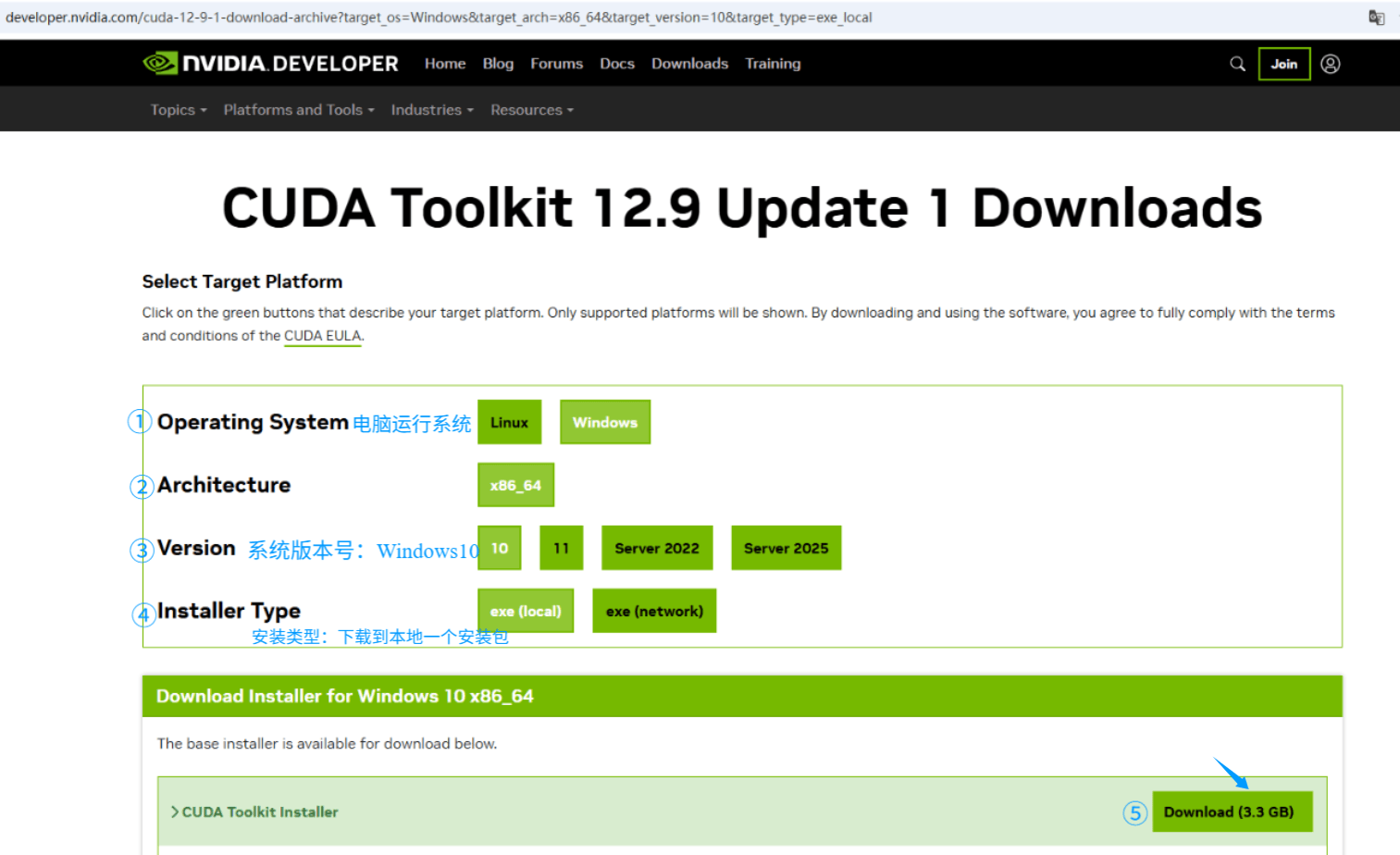
Task: Open the user account profile icon
Action: tap(1331, 64)
